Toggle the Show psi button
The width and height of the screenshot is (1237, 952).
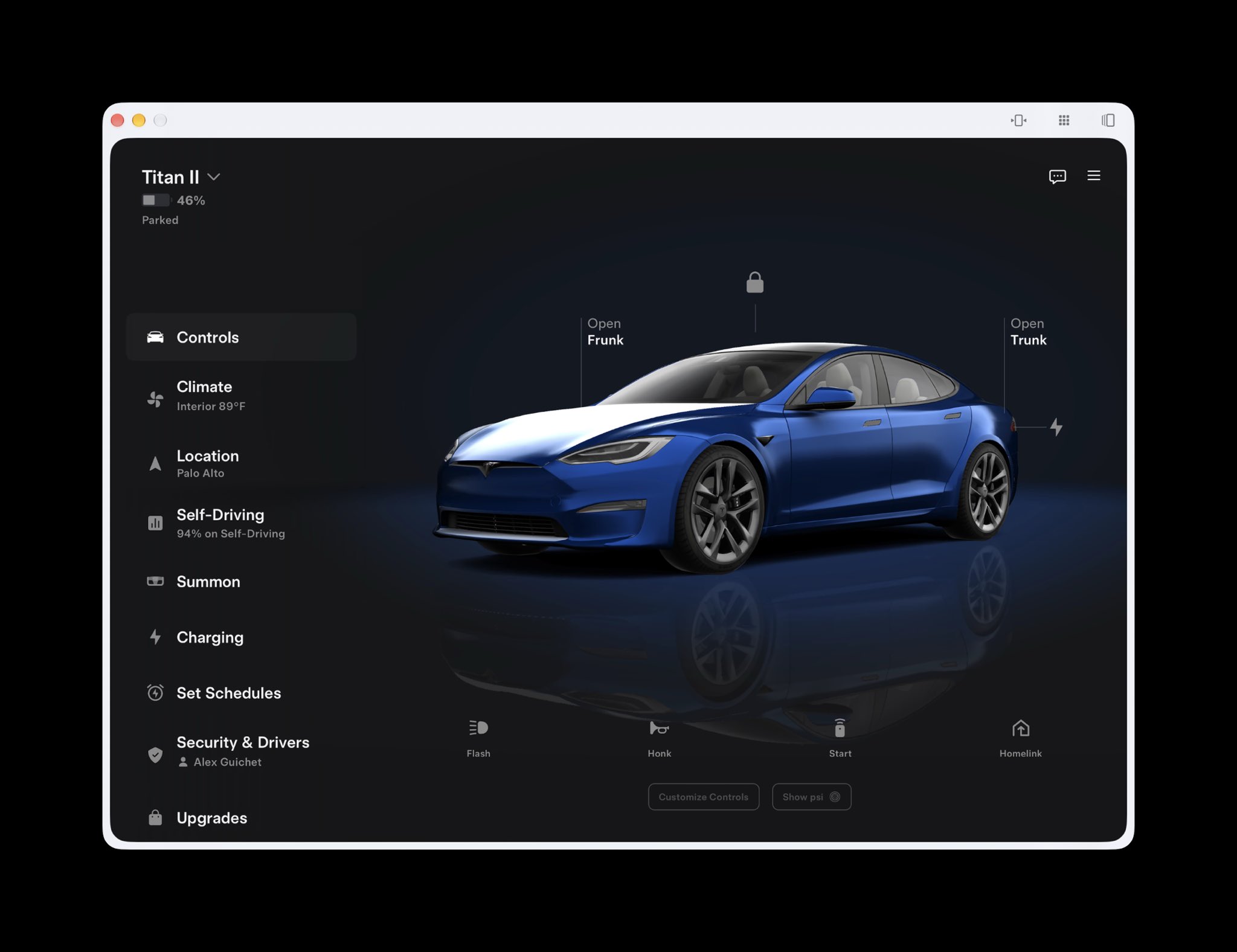tap(811, 797)
